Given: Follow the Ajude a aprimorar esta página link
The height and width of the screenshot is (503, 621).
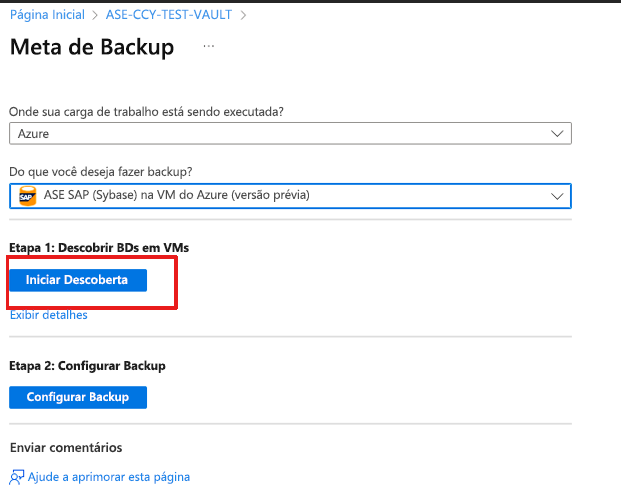Looking at the screenshot, I should click(x=109, y=477).
